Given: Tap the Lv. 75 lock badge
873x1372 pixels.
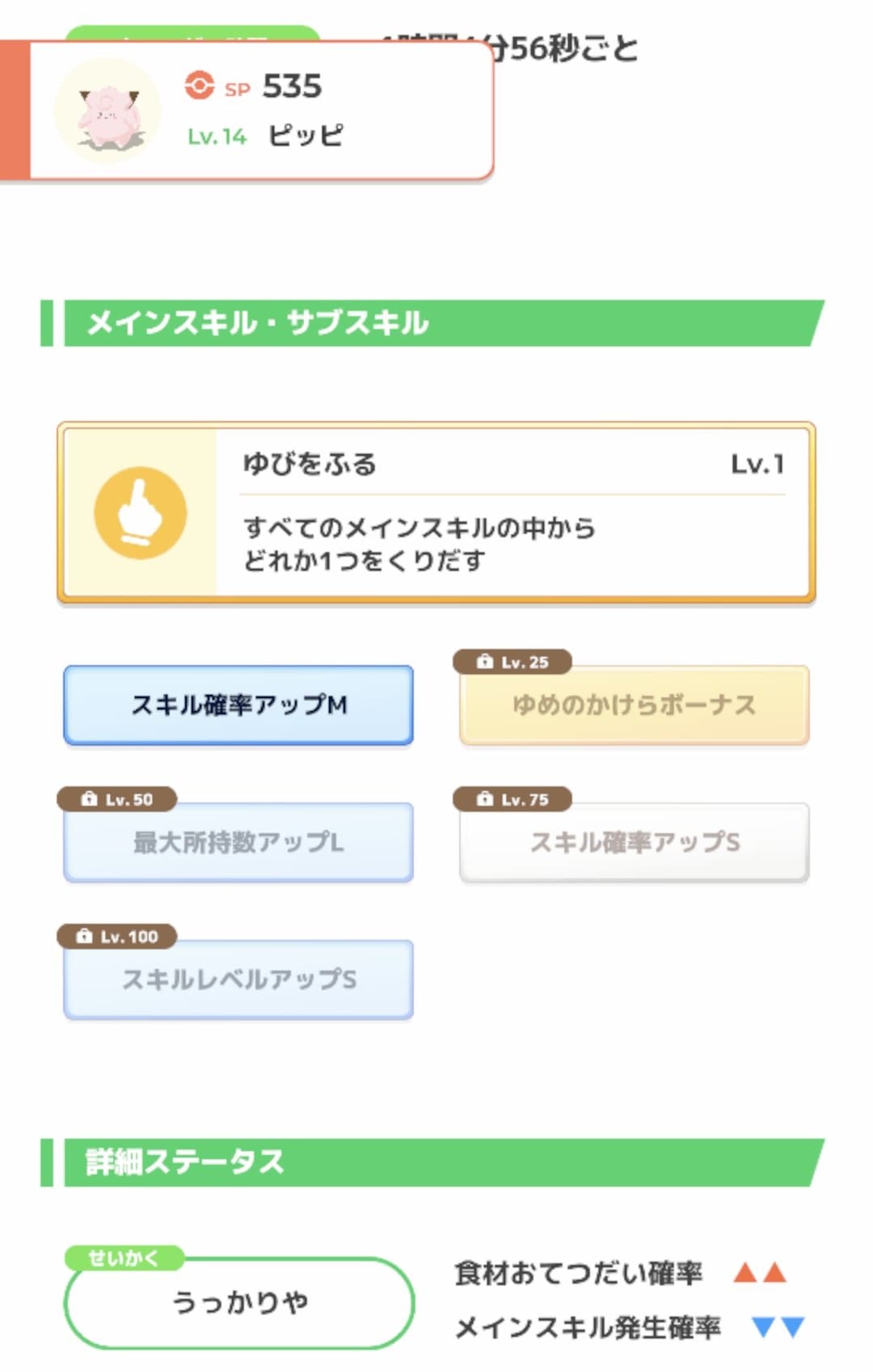Looking at the screenshot, I should click(512, 799).
